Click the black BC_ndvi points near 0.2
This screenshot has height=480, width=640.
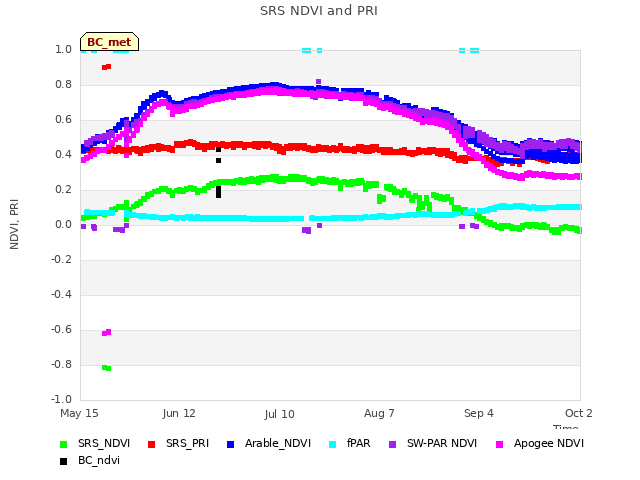click(x=218, y=191)
